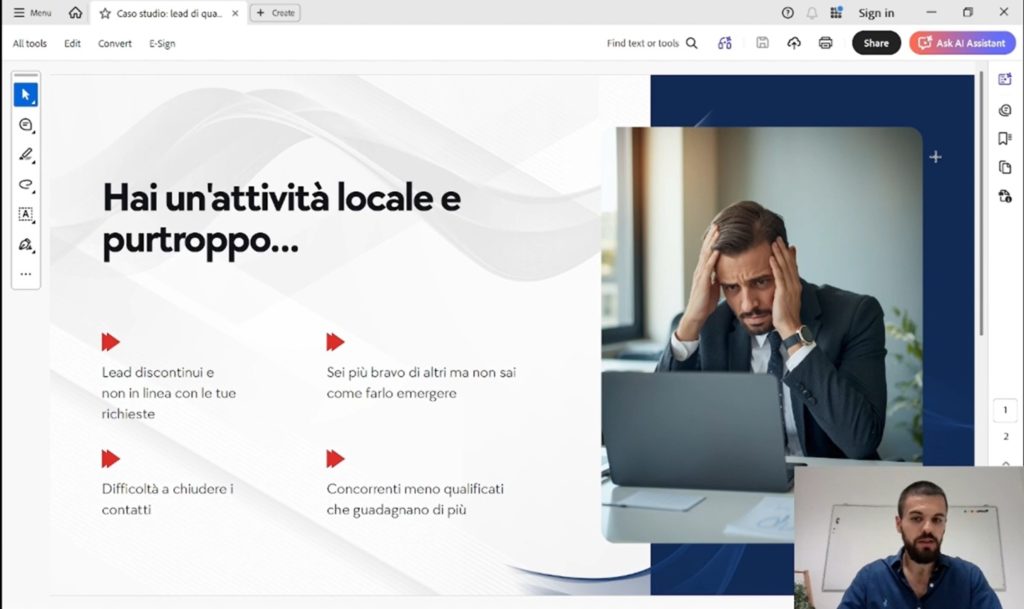Minimize the Acrobat window
The height and width of the screenshot is (609, 1024).
(931, 12)
